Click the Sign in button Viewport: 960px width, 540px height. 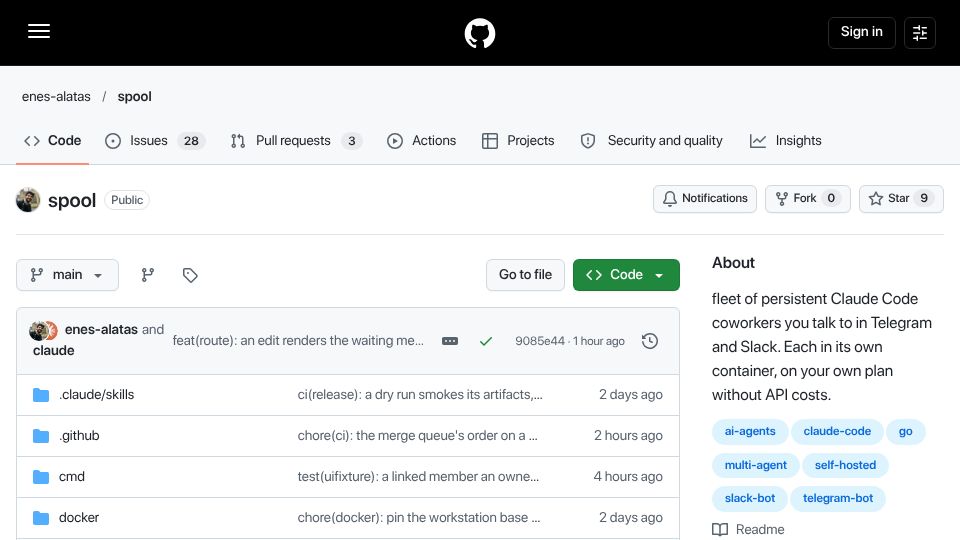tap(861, 32)
